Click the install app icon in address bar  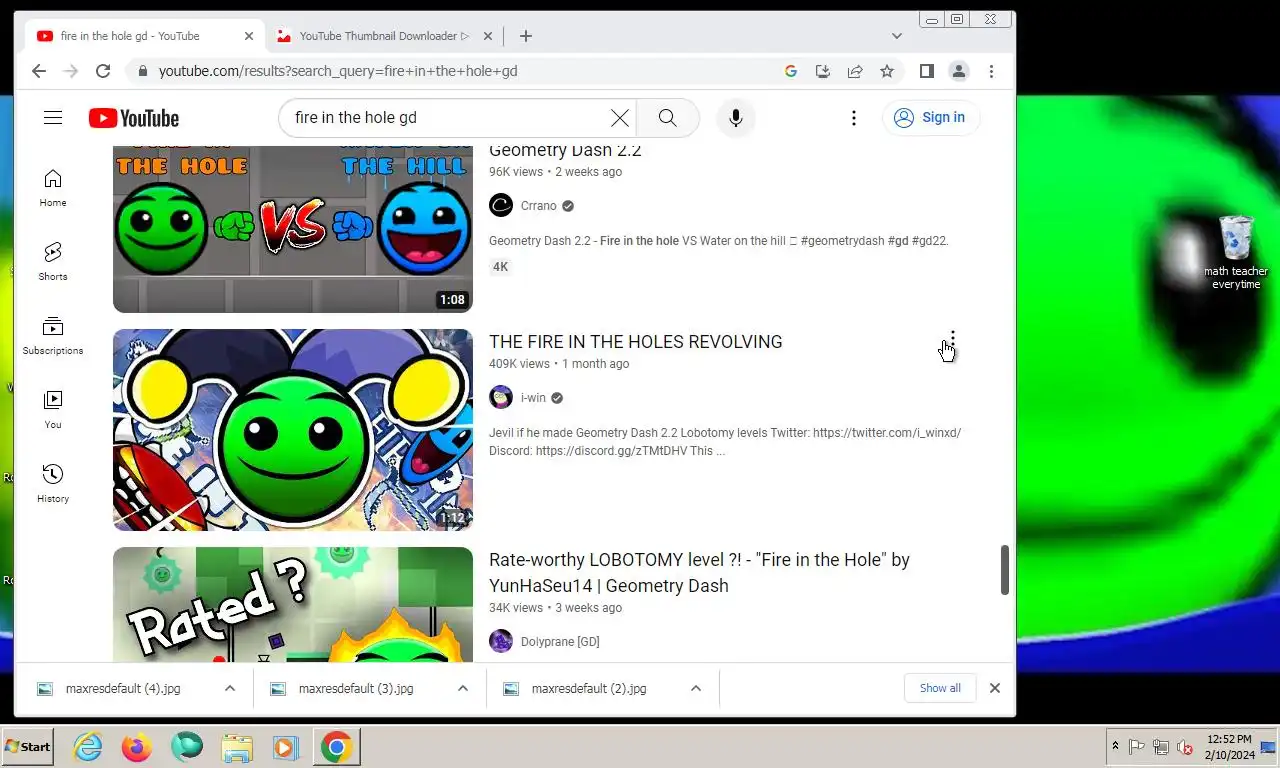tap(823, 71)
